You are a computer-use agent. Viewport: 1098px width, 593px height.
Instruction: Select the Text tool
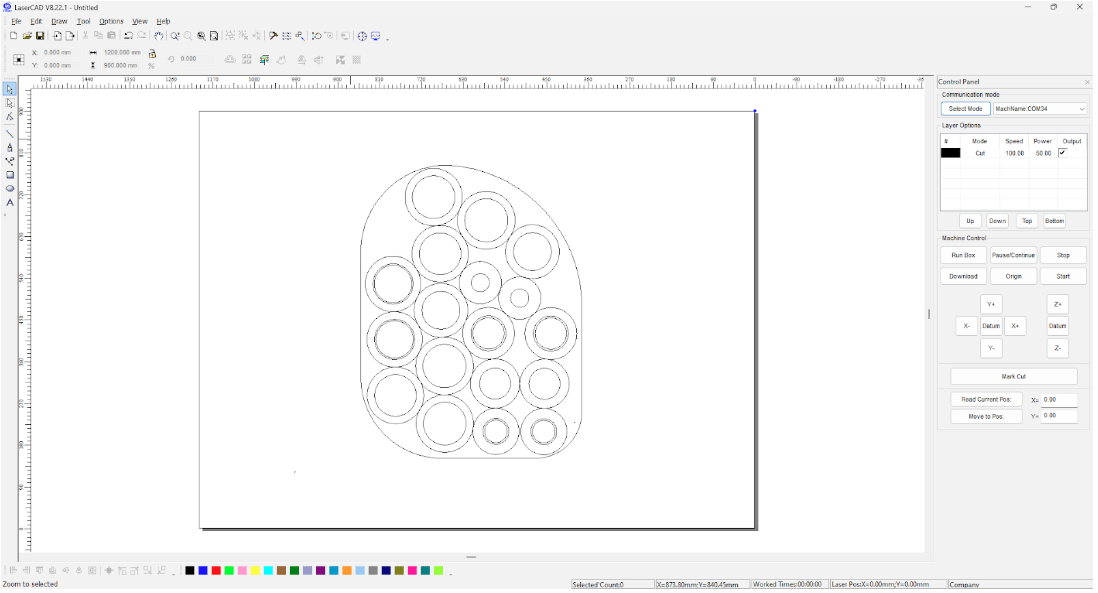pos(10,203)
